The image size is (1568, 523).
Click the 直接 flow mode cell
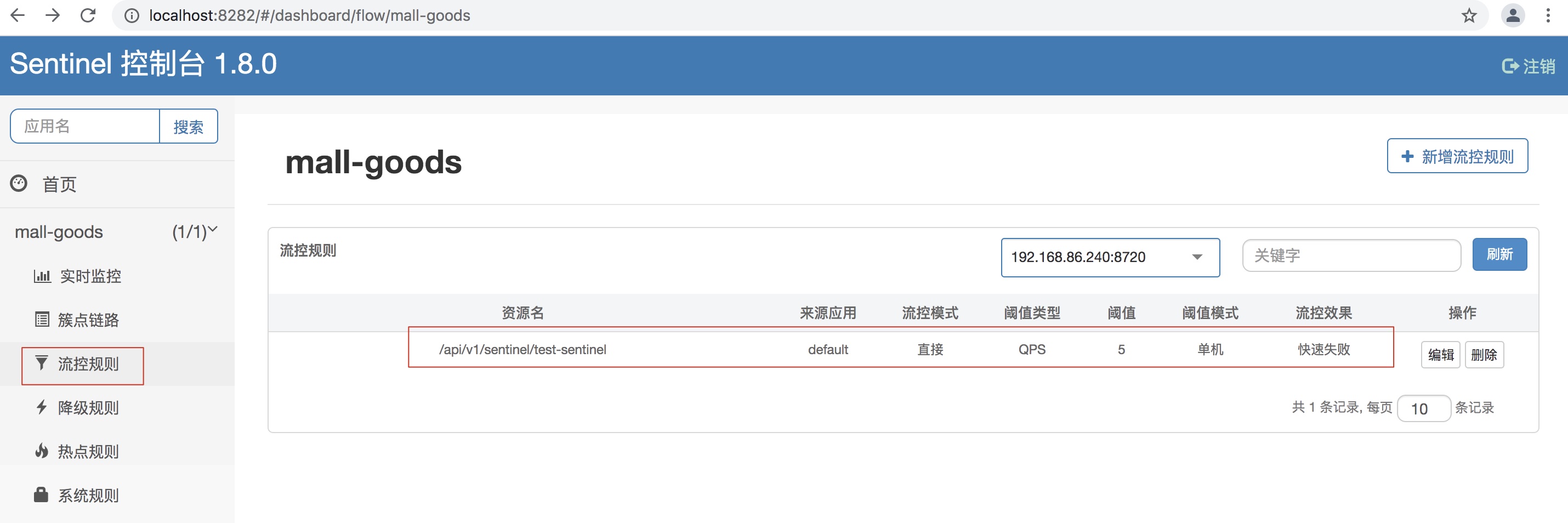pyautogui.click(x=930, y=349)
